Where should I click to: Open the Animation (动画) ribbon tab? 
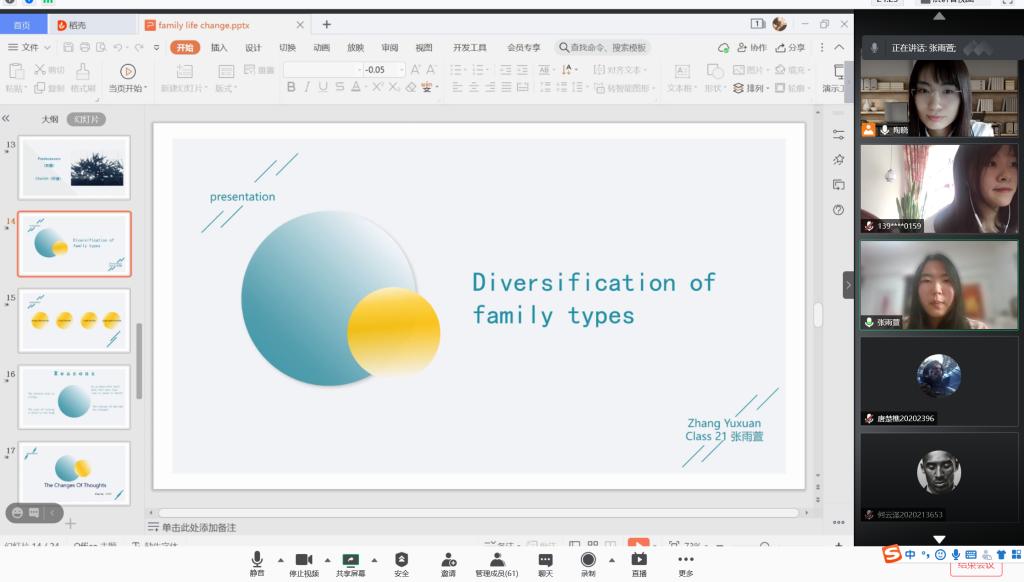(x=321, y=48)
